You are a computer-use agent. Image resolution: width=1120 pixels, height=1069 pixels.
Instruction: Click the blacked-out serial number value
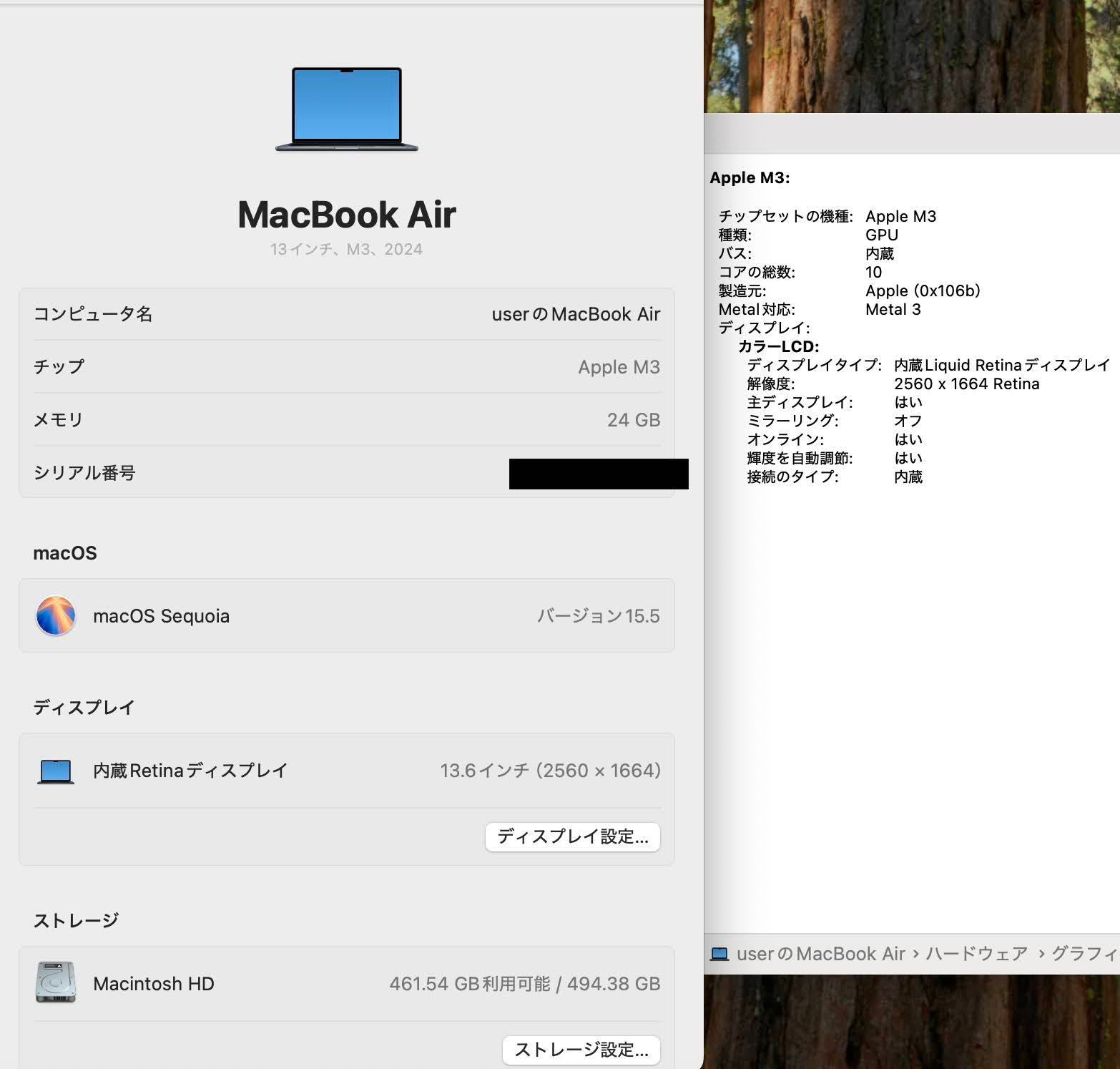coord(598,474)
